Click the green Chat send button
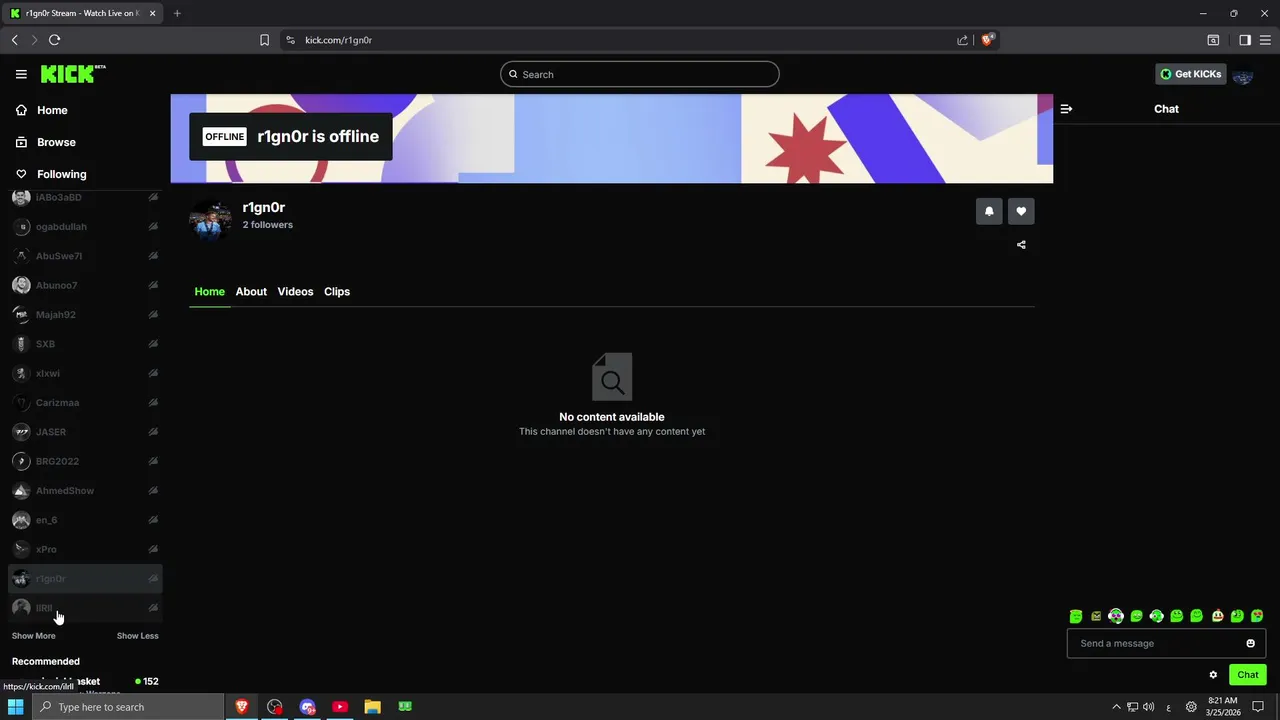1280x720 pixels. coord(1248,675)
